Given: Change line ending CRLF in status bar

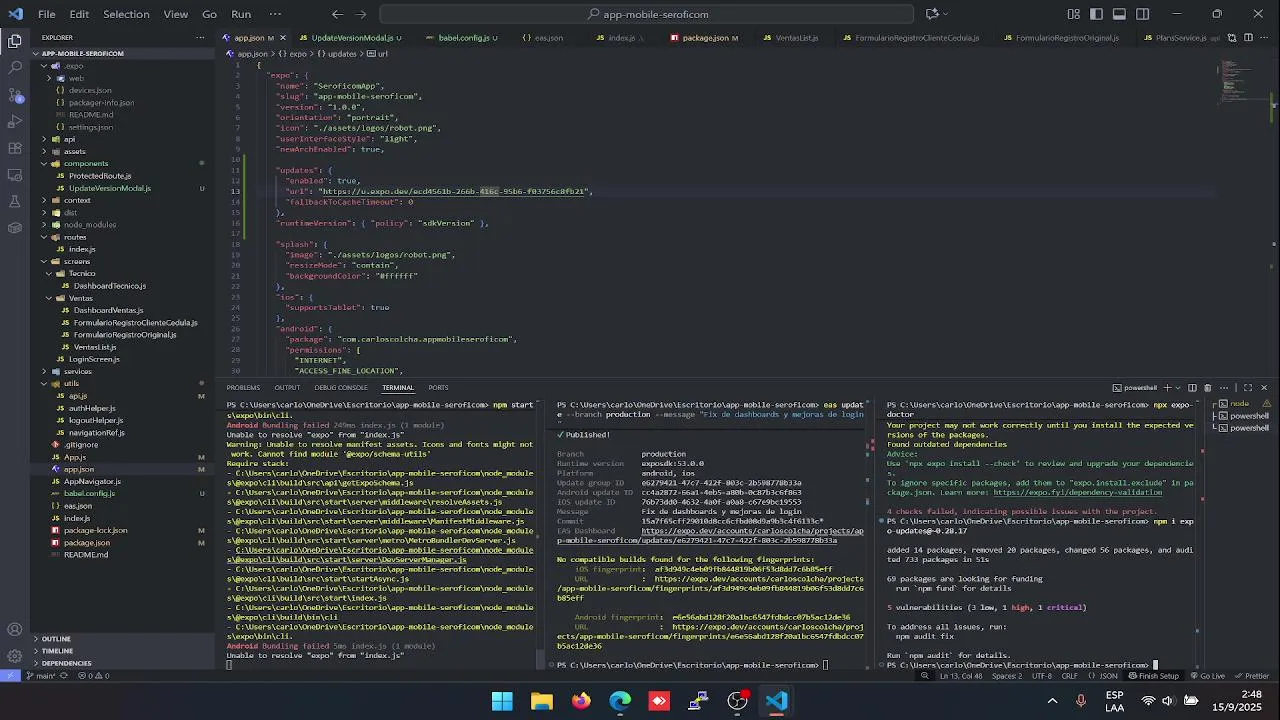Looking at the screenshot, I should click(x=1069, y=676).
